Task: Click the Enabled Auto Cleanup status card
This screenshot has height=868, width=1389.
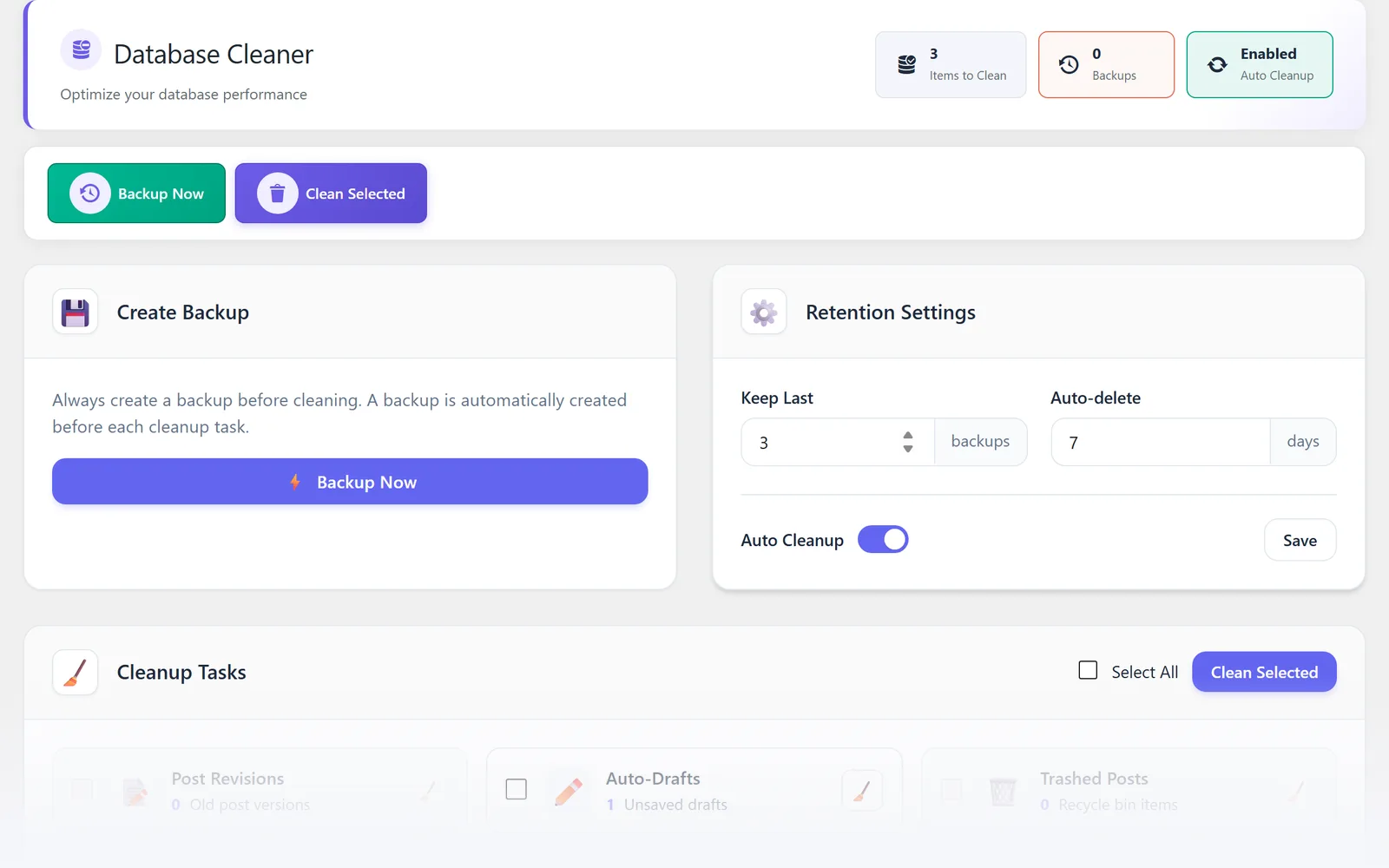Action: point(1260,65)
